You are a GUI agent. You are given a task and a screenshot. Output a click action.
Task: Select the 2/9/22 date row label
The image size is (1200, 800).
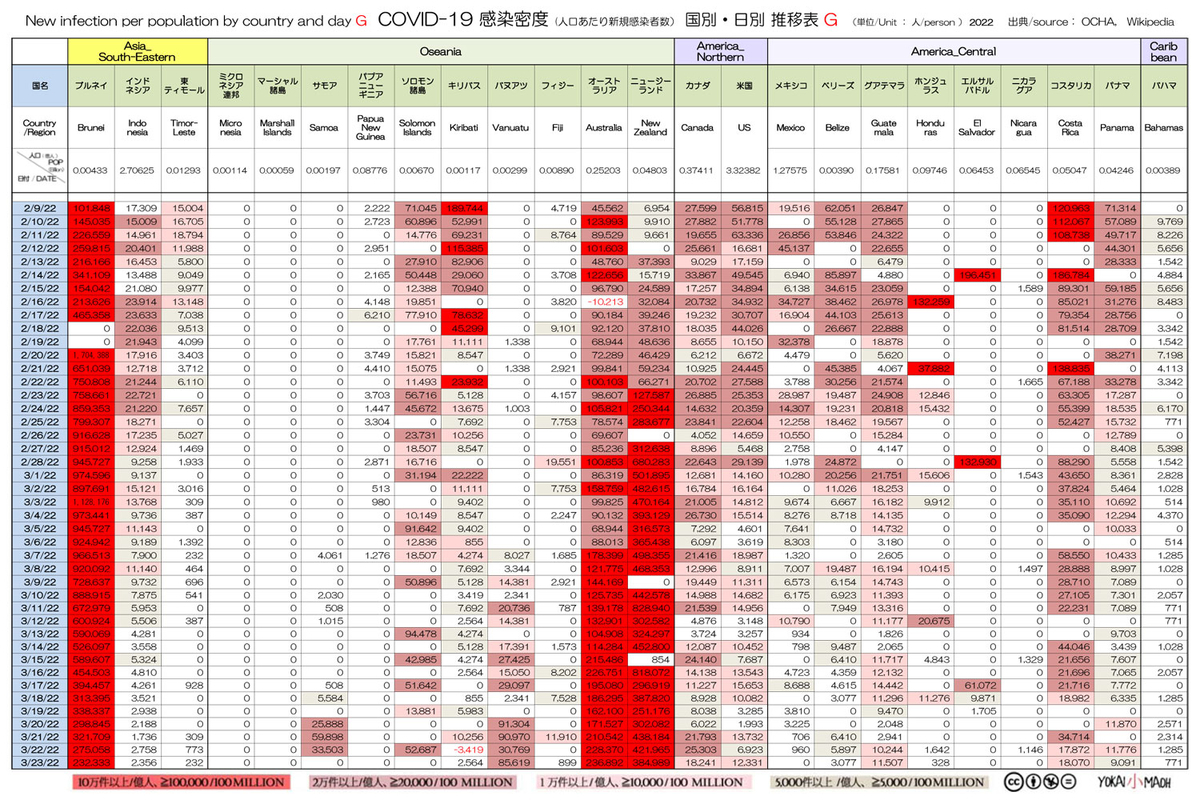pos(41,206)
